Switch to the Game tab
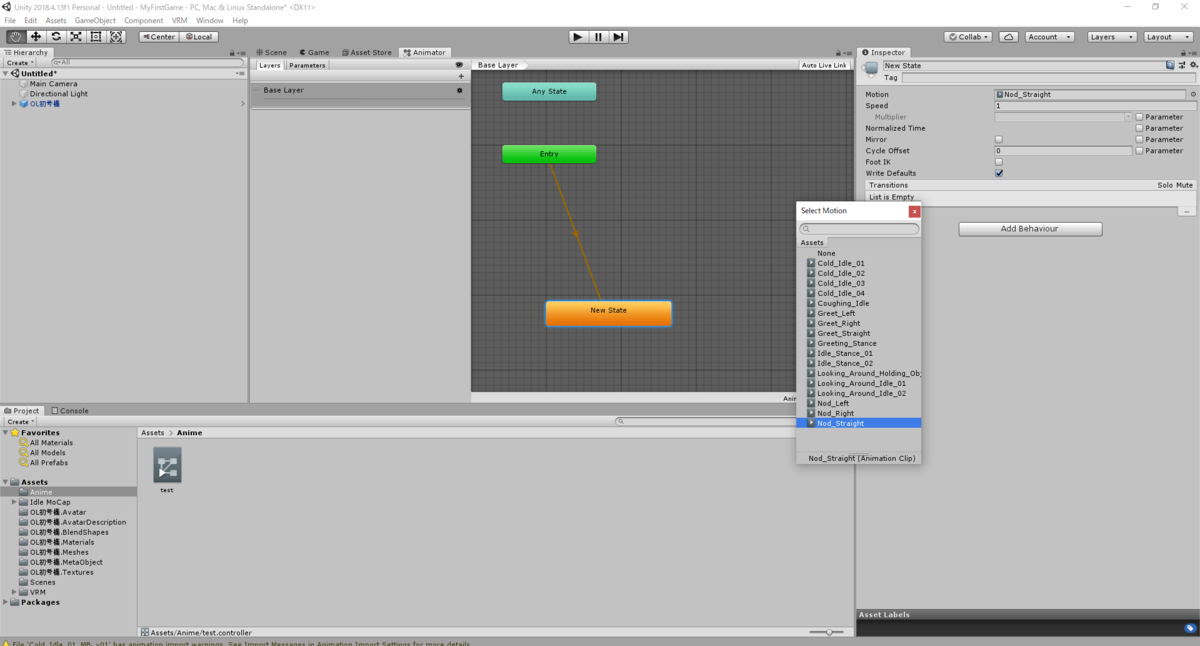Viewport: 1200px width, 646px height. coord(314,52)
